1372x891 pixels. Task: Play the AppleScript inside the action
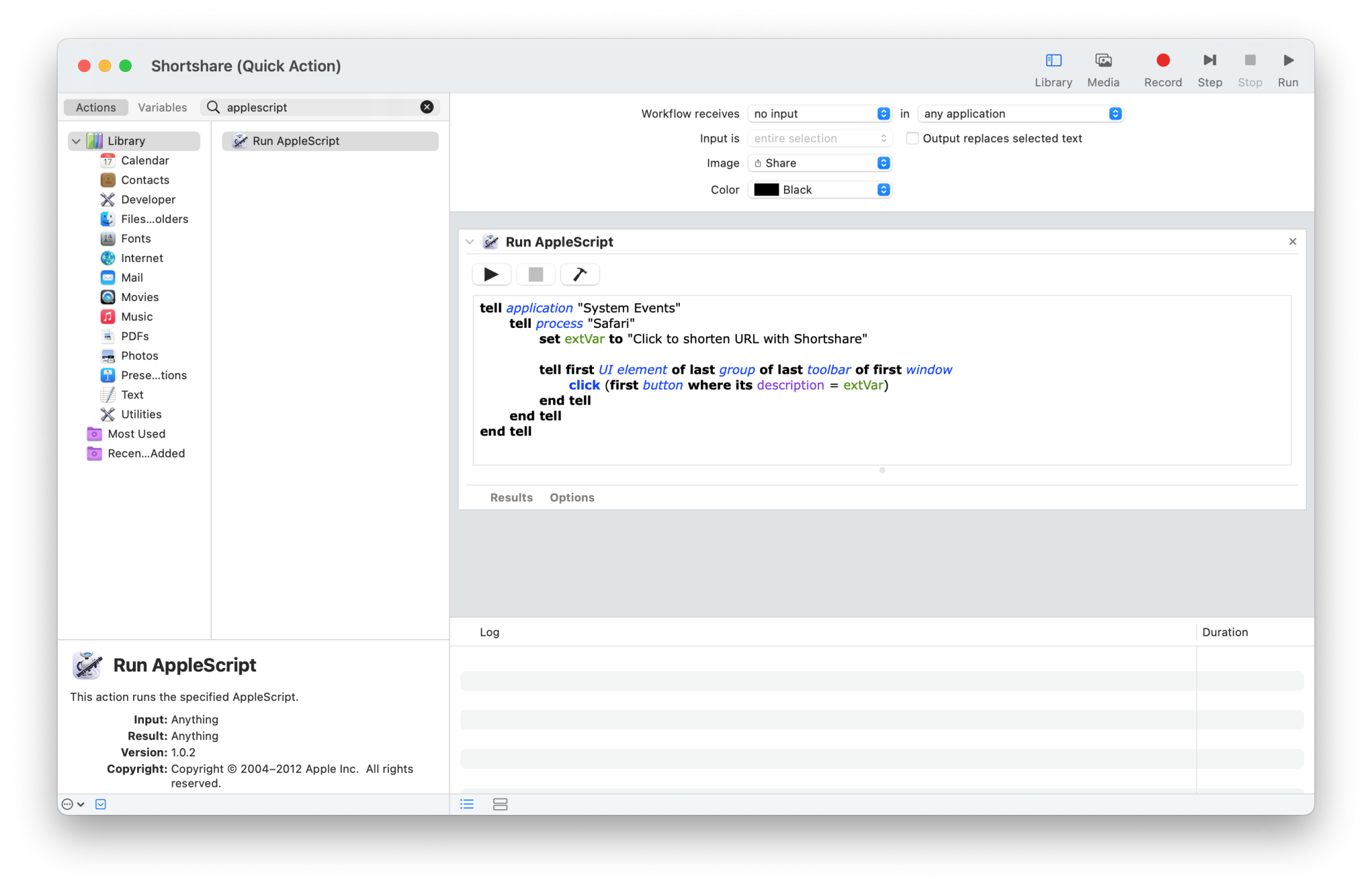coord(491,274)
